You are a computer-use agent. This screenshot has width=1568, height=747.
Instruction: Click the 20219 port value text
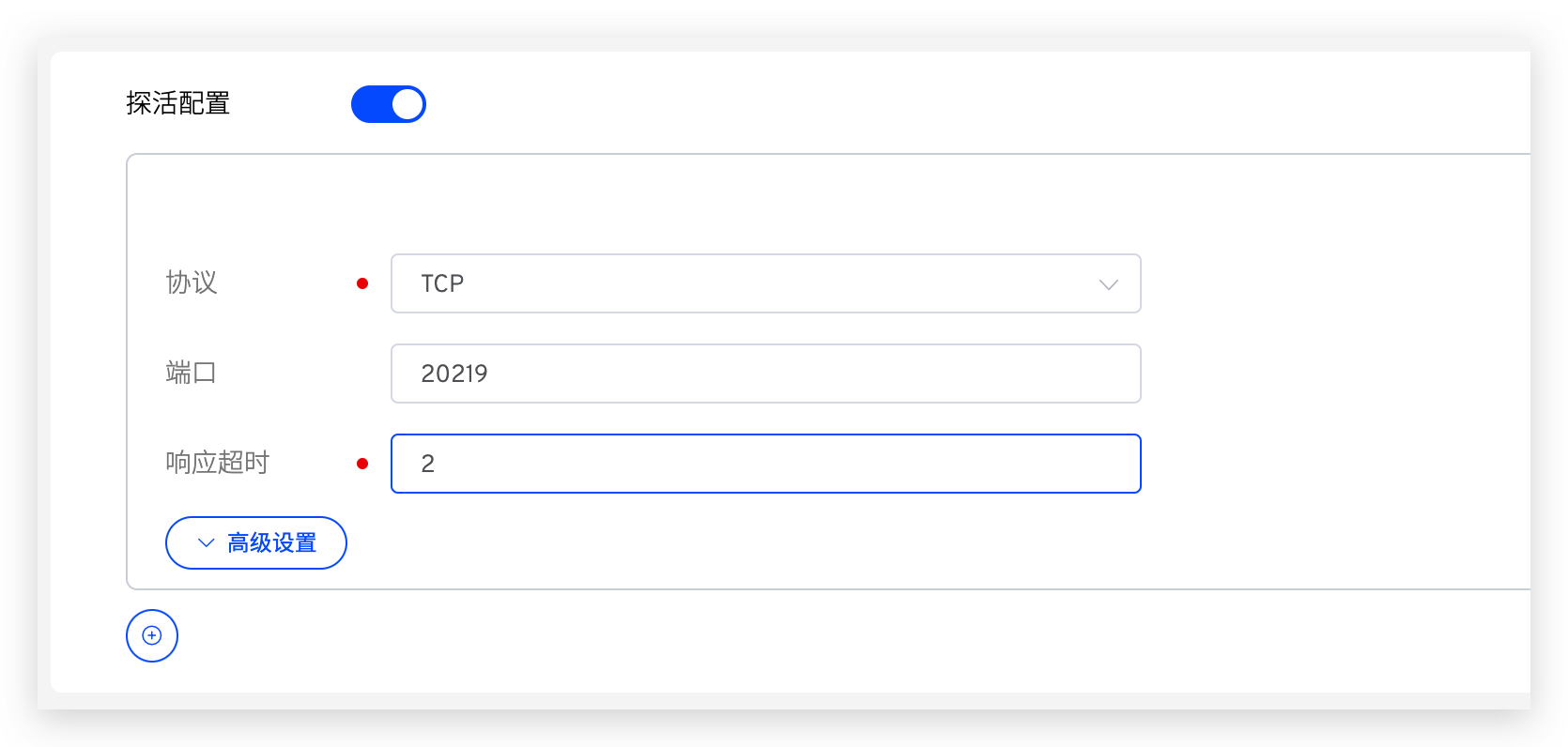click(454, 373)
